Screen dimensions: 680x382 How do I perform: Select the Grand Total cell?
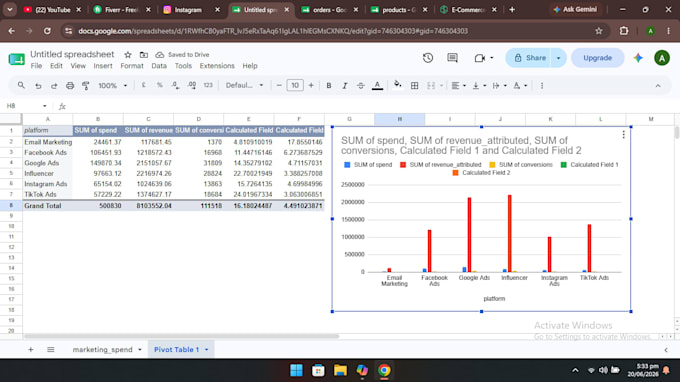pos(48,206)
